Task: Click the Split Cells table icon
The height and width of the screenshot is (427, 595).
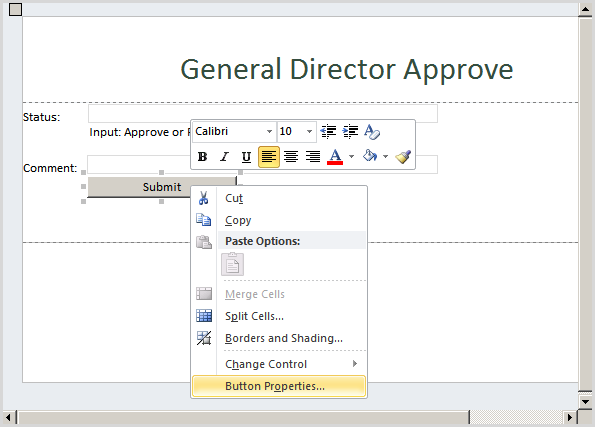Action: click(x=204, y=316)
